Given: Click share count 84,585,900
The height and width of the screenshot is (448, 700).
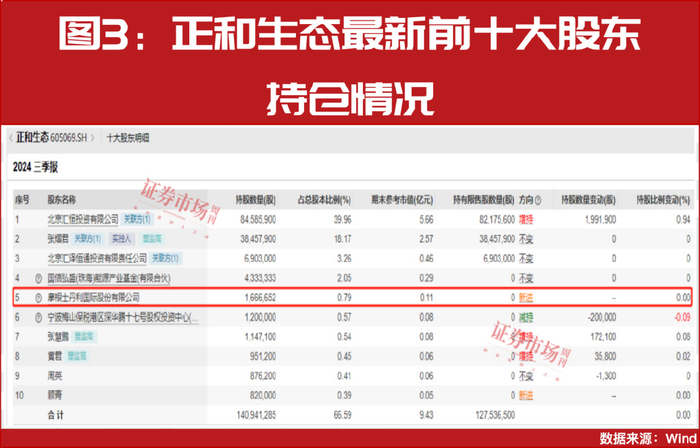Looking at the screenshot, I should coord(258,220).
